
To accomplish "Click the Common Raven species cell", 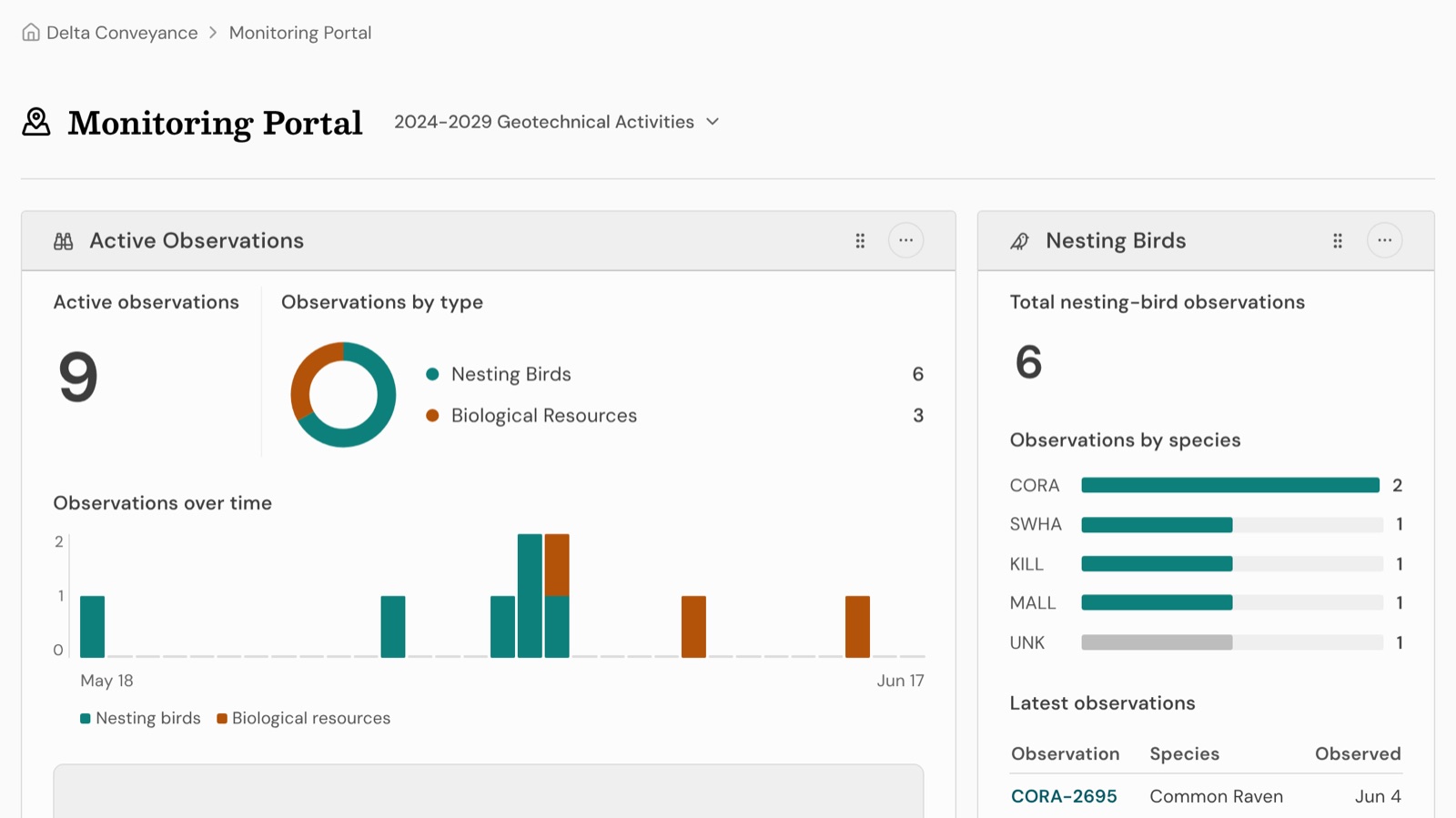I will pyautogui.click(x=1217, y=796).
